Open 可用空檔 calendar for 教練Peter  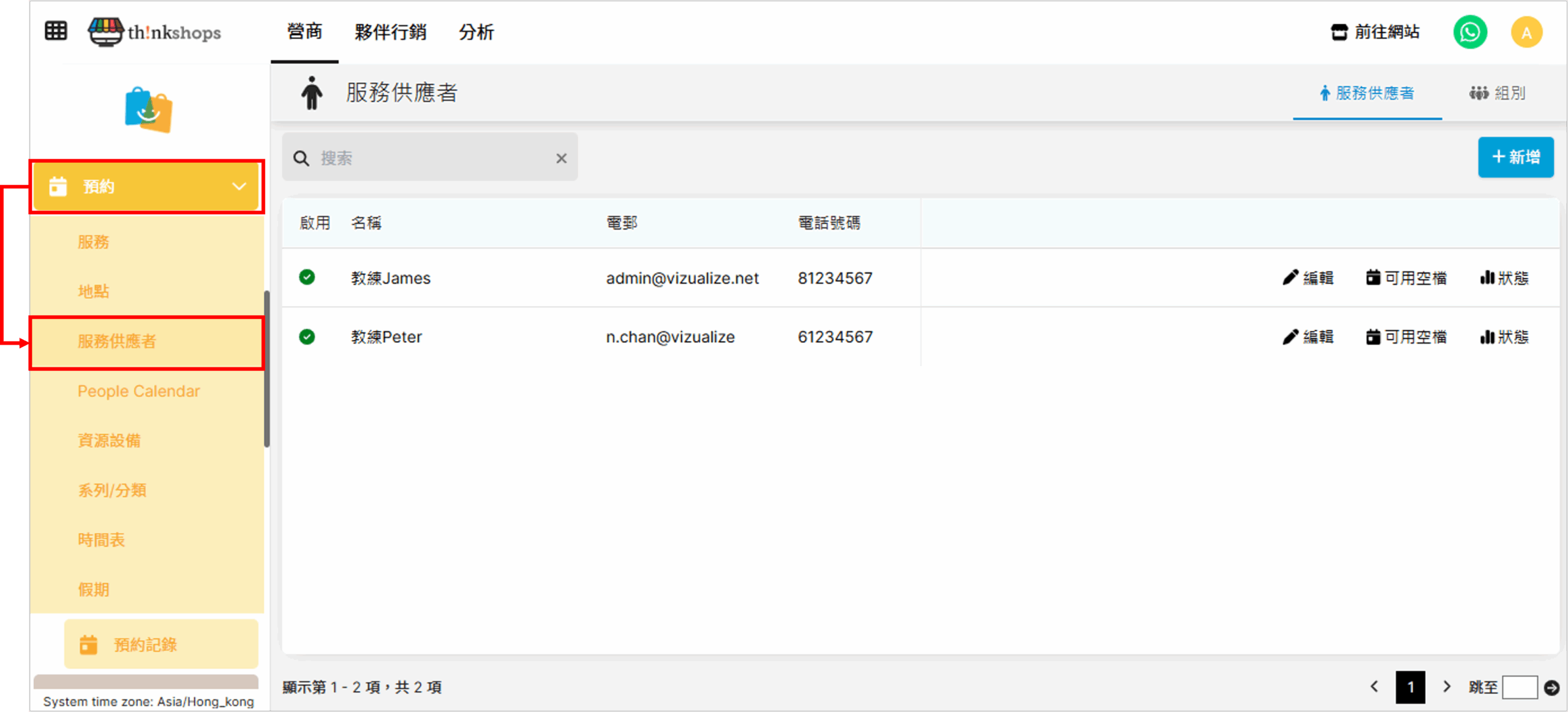(x=1406, y=337)
